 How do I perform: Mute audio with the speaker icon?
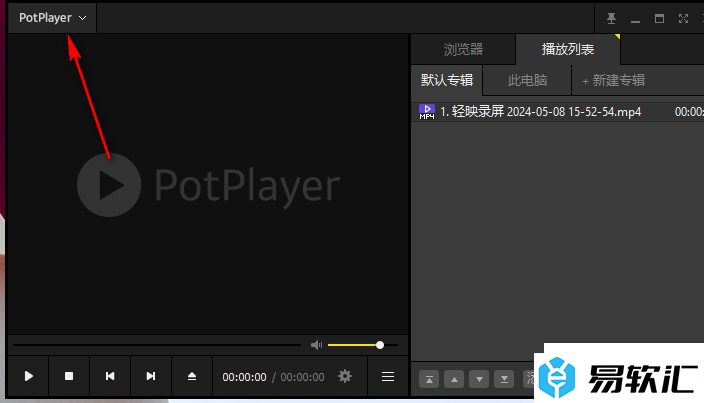click(317, 345)
